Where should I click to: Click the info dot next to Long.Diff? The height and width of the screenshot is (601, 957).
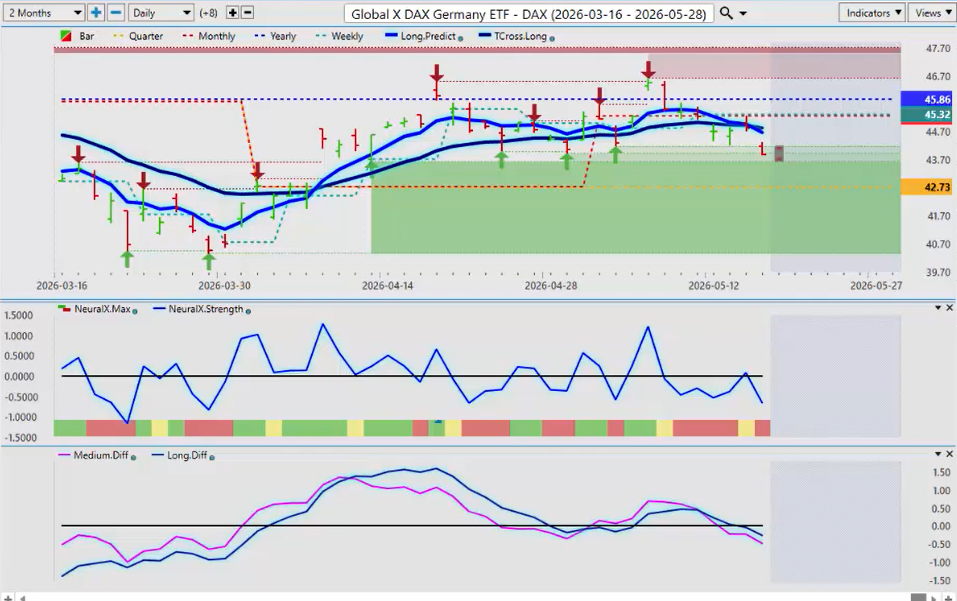click(x=212, y=457)
